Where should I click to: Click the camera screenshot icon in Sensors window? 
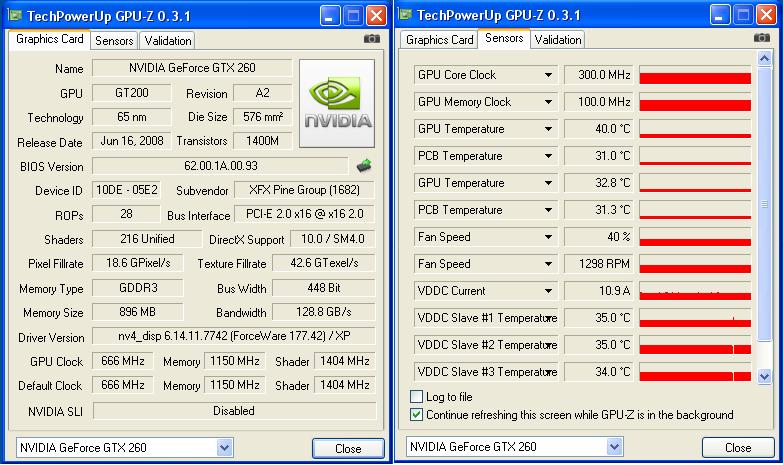(762, 37)
